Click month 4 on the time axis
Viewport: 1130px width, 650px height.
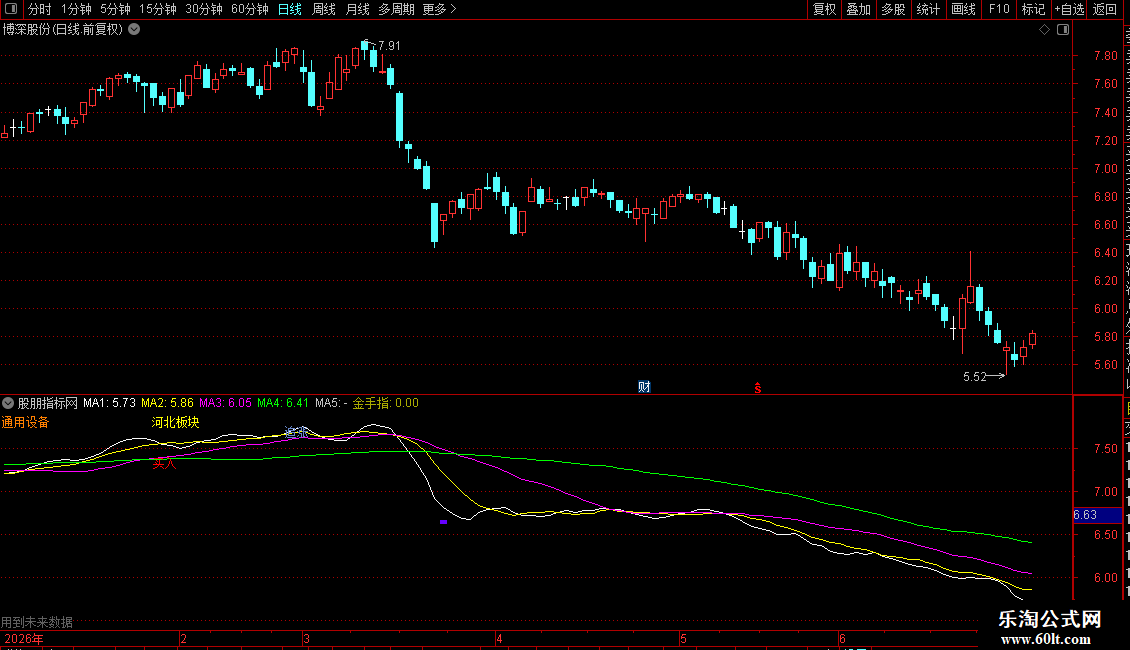pyautogui.click(x=499, y=639)
